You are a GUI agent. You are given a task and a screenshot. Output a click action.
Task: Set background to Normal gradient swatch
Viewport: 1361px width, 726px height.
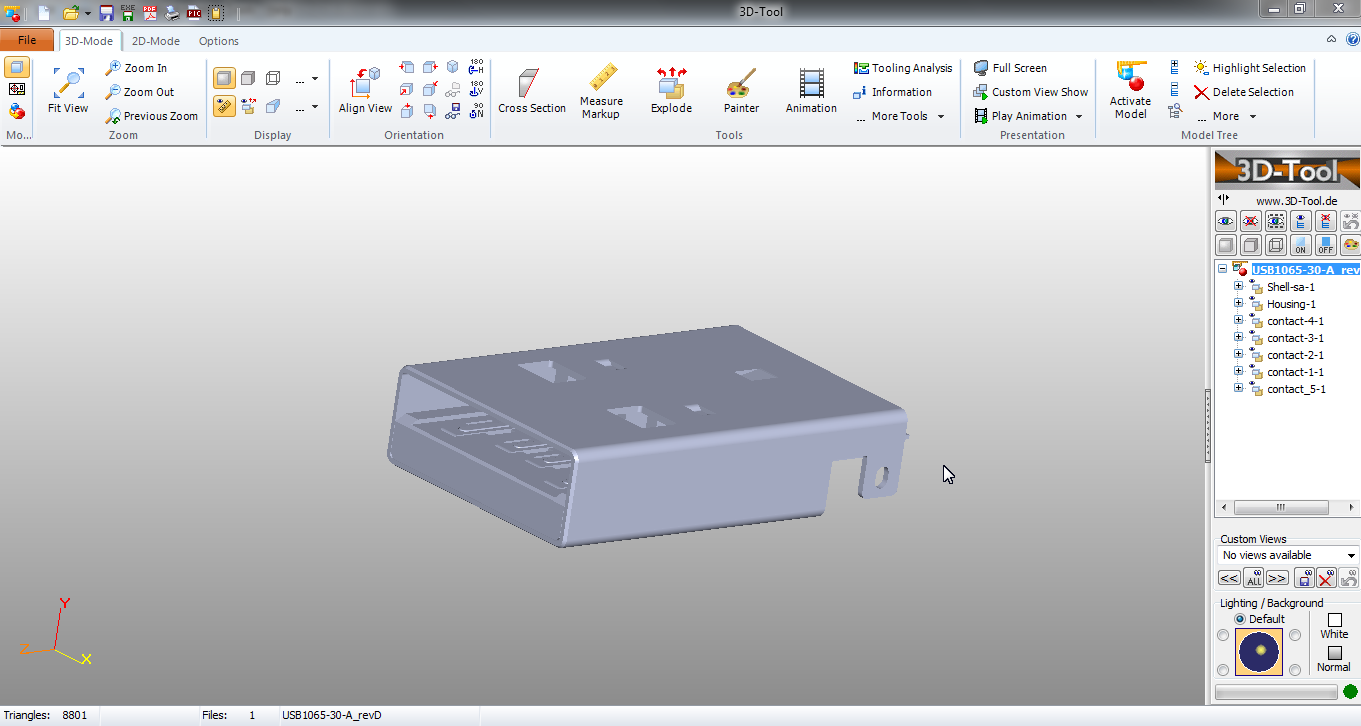1334,653
